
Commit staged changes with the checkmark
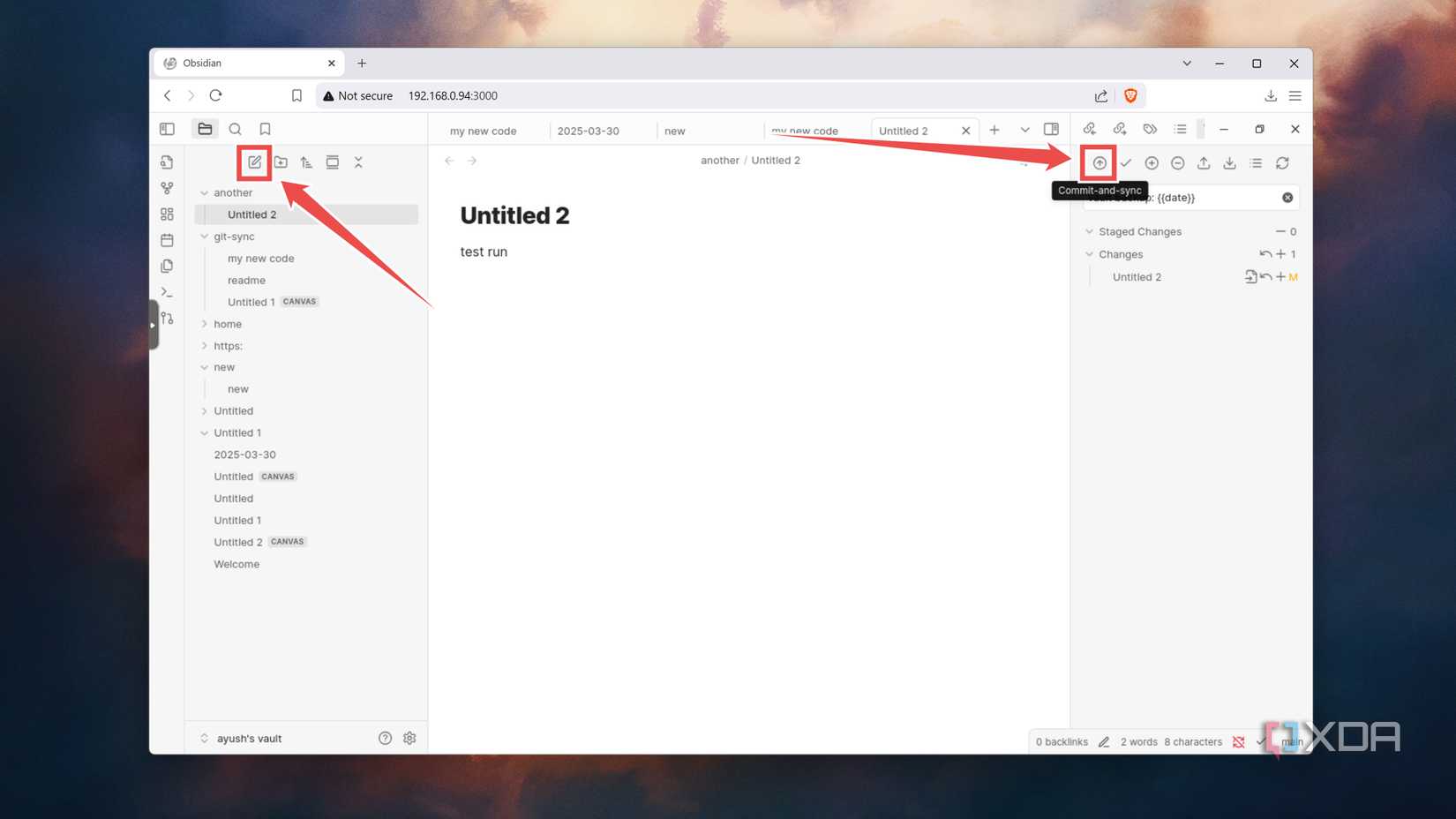(1126, 163)
